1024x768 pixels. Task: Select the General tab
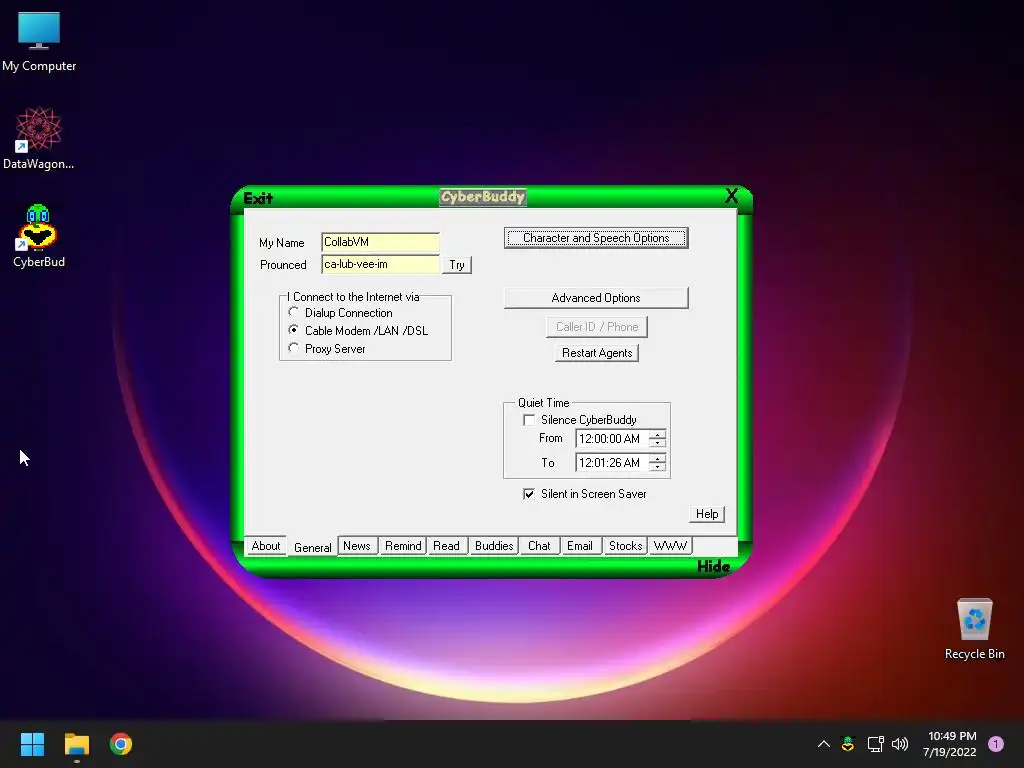[312, 547]
